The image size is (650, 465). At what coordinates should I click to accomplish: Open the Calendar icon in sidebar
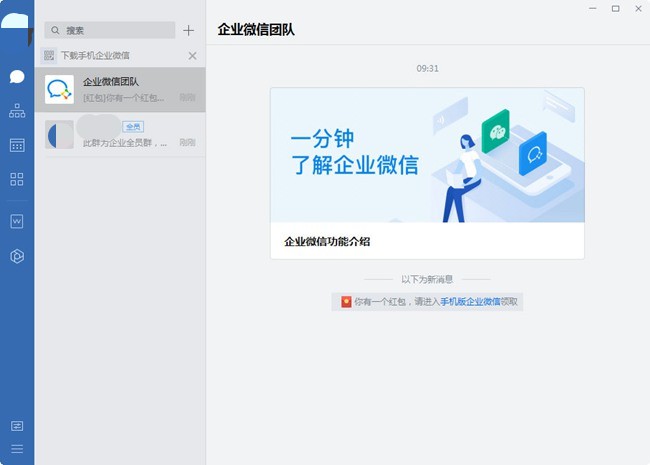tap(17, 145)
